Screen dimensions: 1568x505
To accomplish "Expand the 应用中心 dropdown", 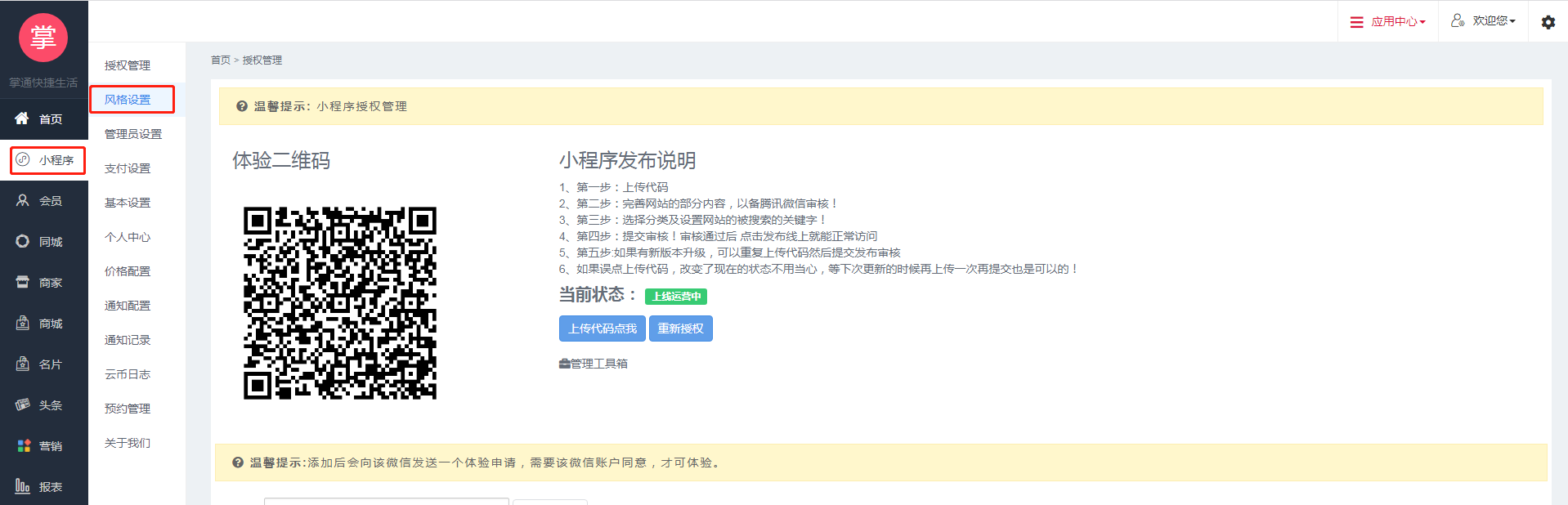I will coord(1387,21).
